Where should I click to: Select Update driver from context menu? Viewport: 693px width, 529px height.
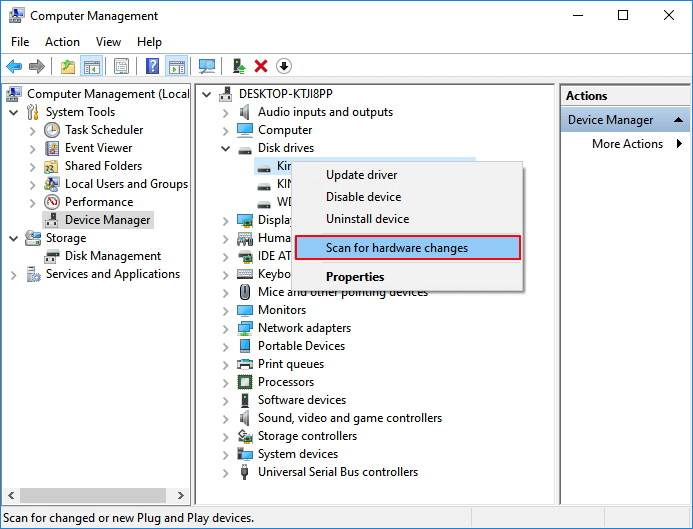(361, 175)
